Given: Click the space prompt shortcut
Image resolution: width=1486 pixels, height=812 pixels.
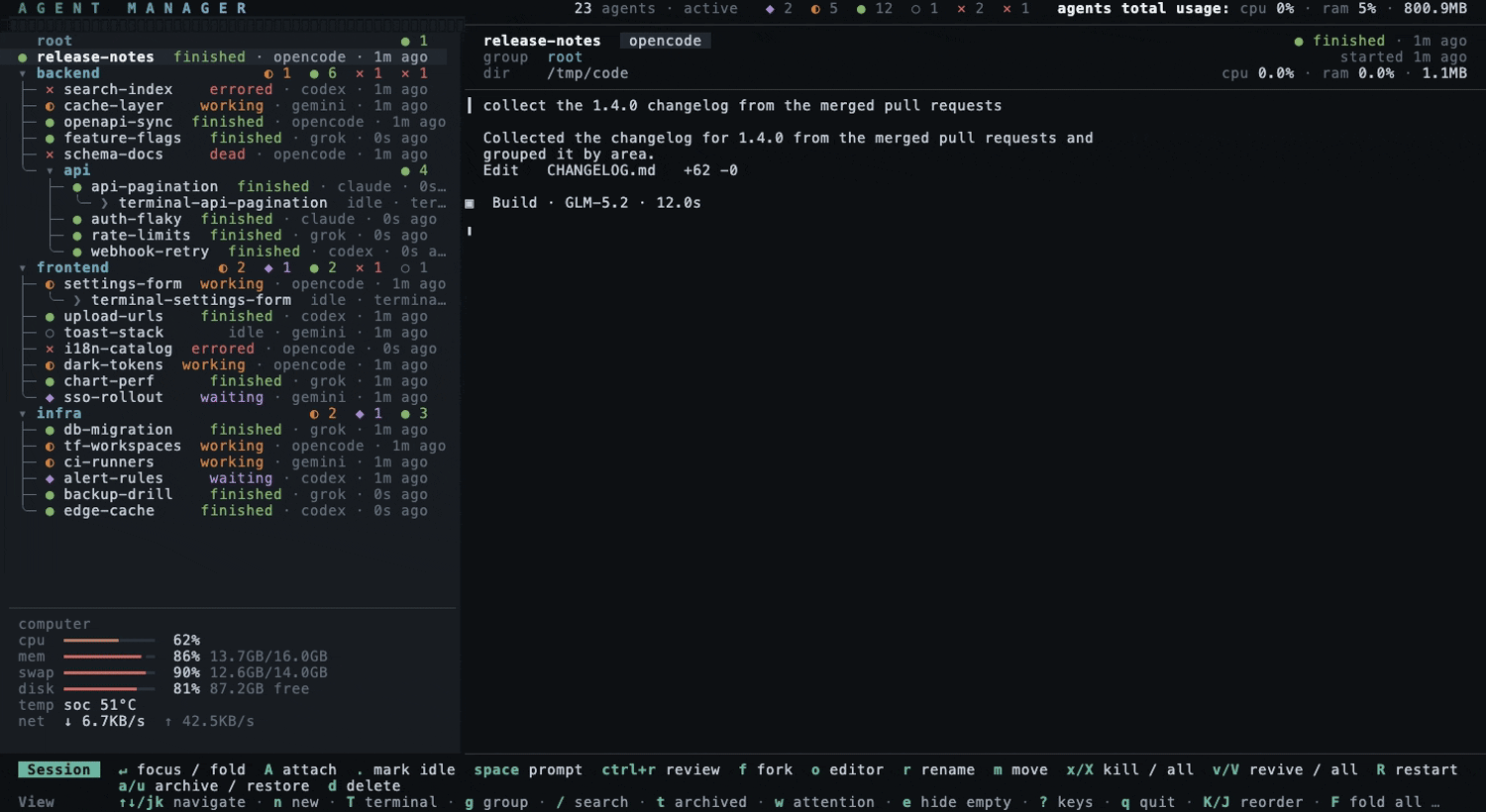Looking at the screenshot, I should pos(528,769).
